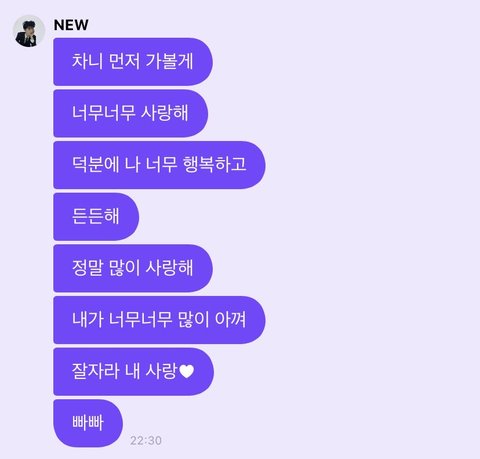Click the word 행복하고 in the third message
480x459 pixels.
click(215, 165)
